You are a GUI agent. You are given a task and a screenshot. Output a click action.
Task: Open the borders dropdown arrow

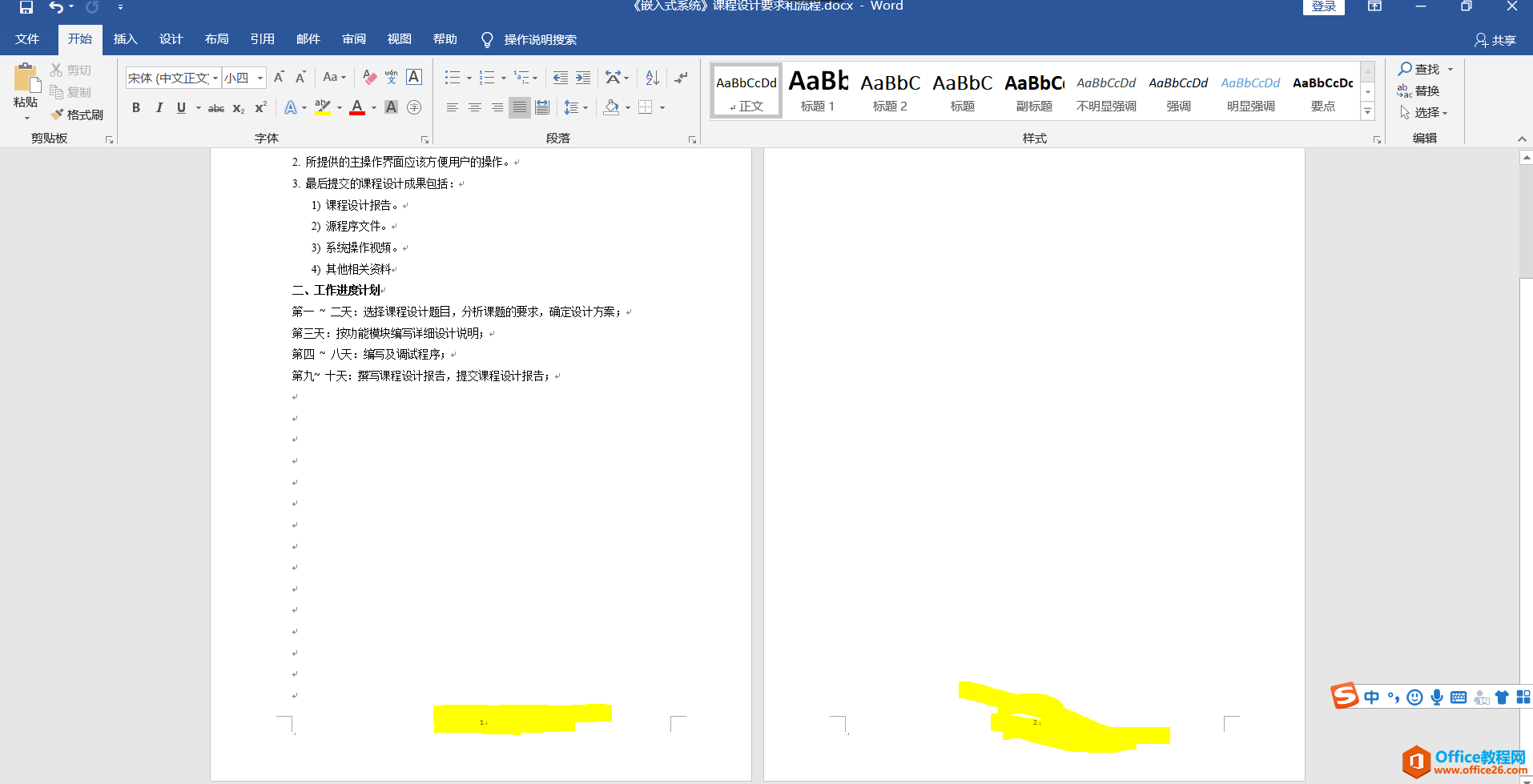[x=662, y=107]
